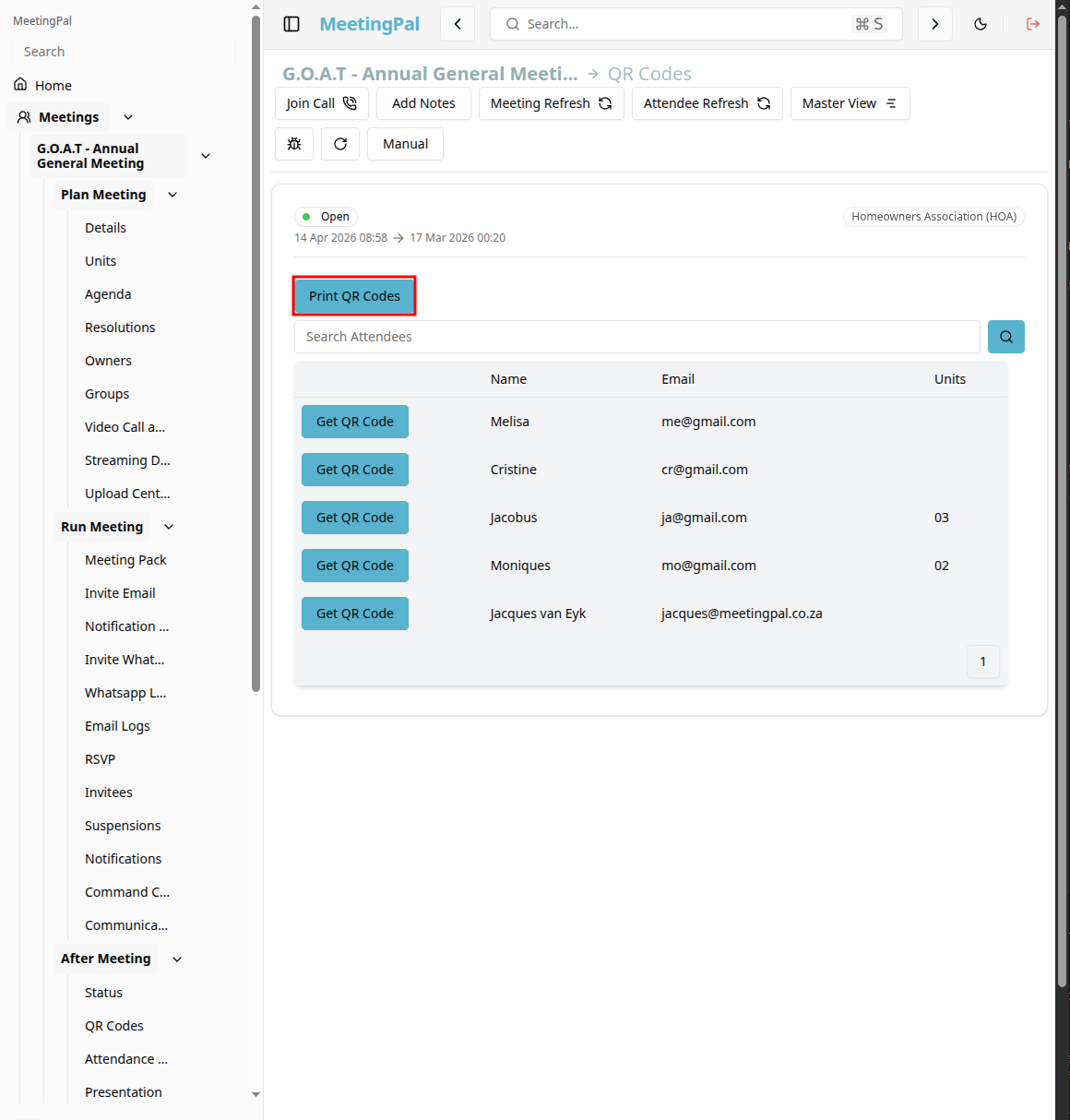
Task: Open Details in Plan Meeting
Action: pyautogui.click(x=105, y=228)
